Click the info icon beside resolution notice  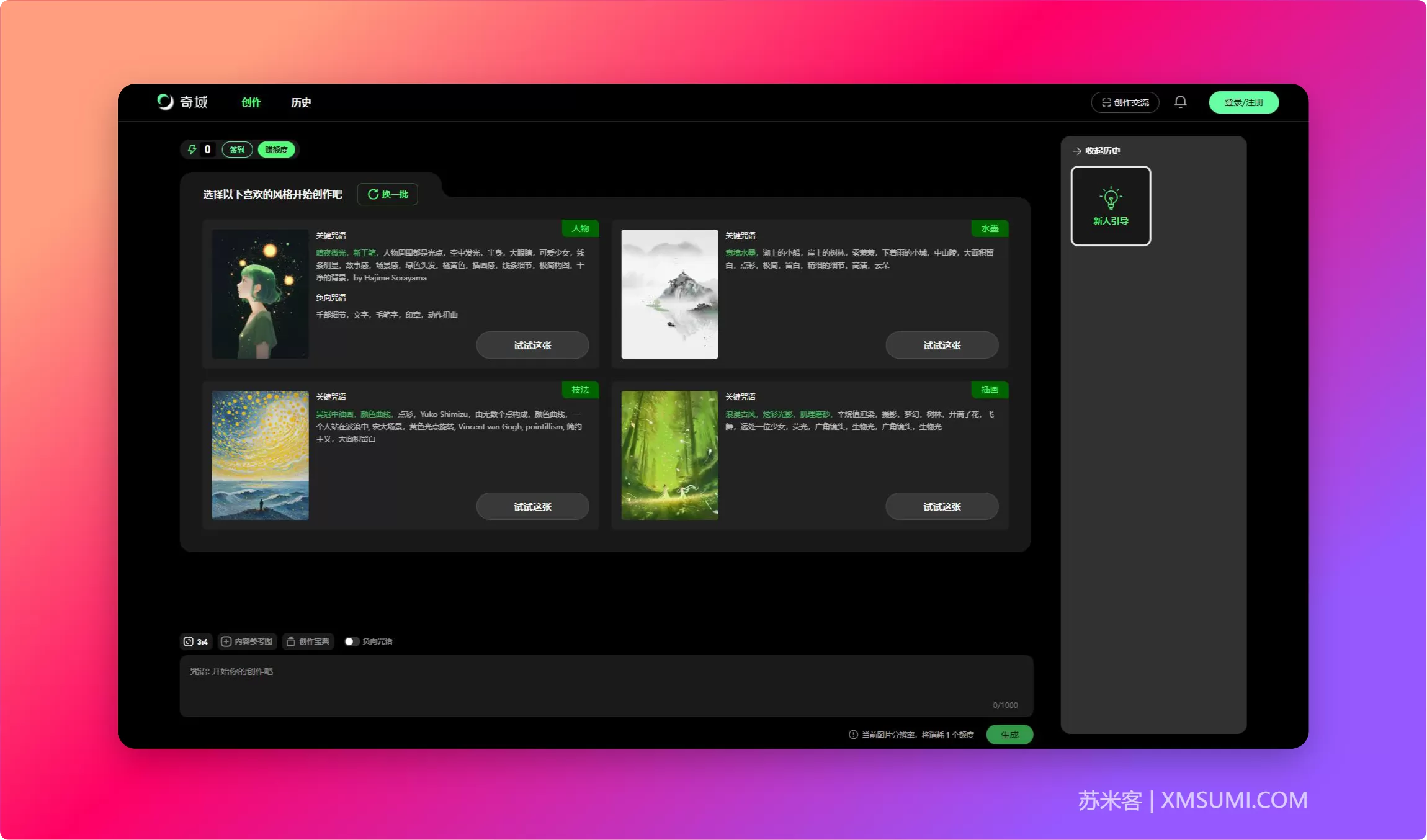click(853, 735)
